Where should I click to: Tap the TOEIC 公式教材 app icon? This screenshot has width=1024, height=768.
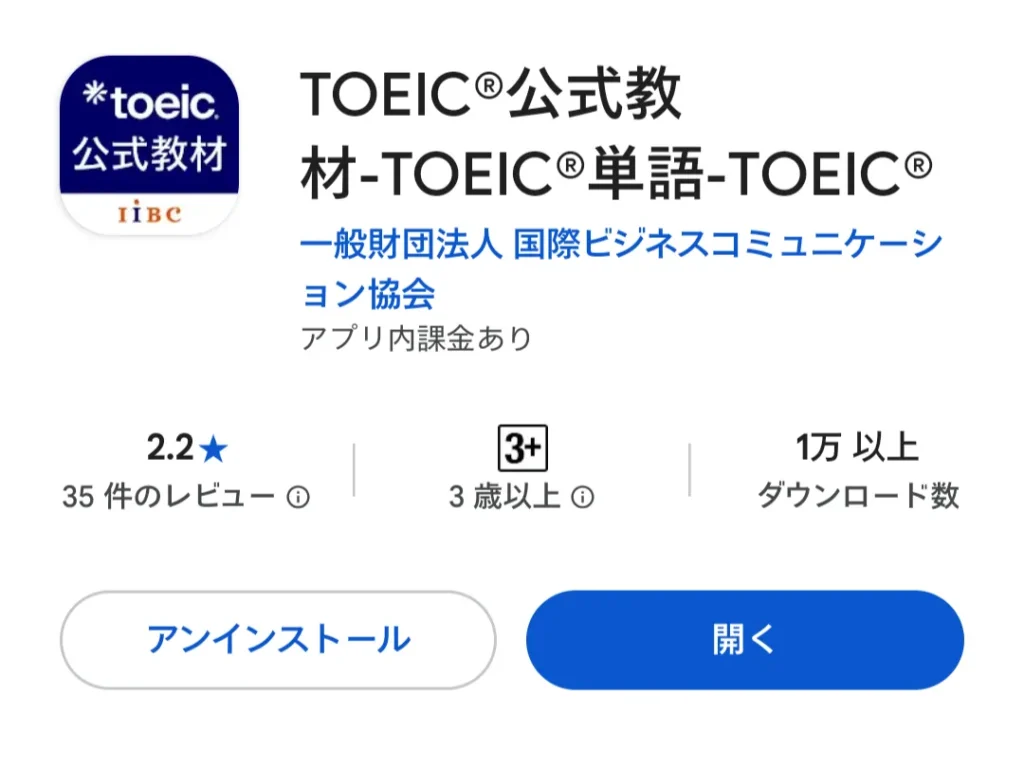149,145
